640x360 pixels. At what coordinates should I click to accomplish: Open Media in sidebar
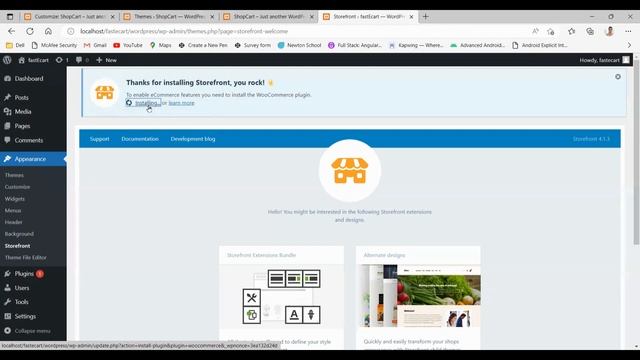tap(33, 111)
